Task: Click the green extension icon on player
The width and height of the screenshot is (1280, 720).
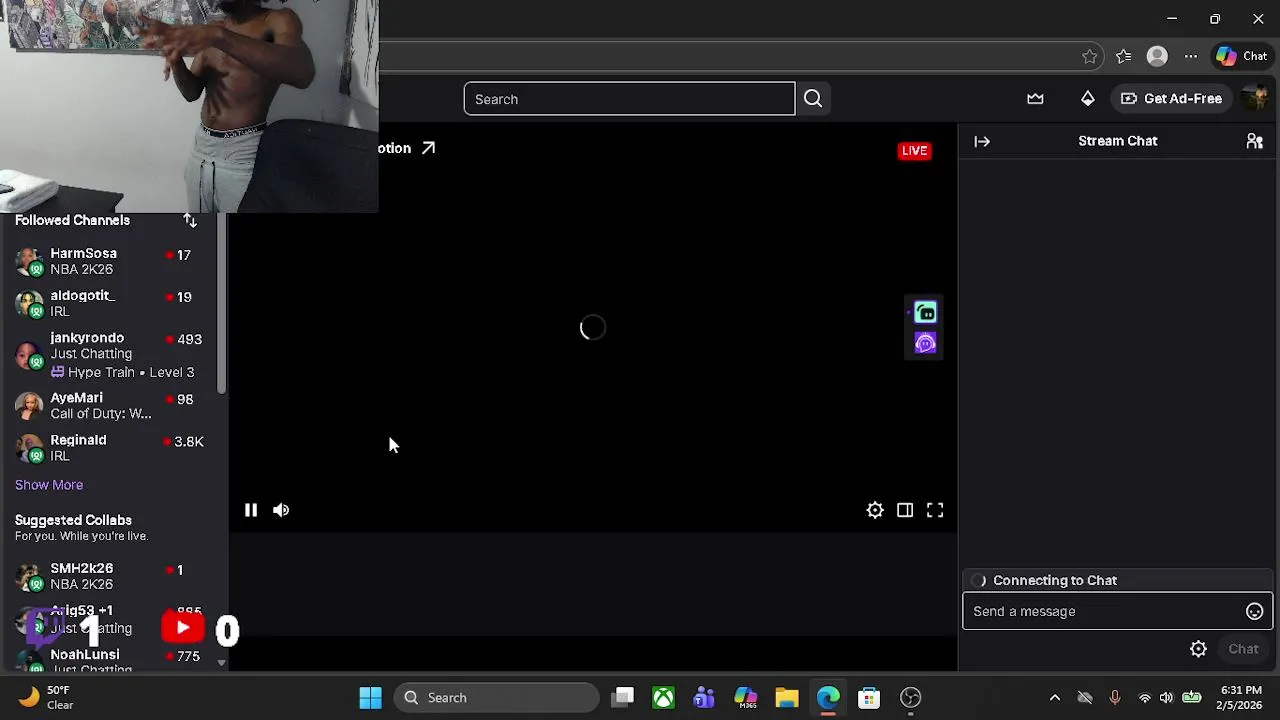Action: point(925,313)
